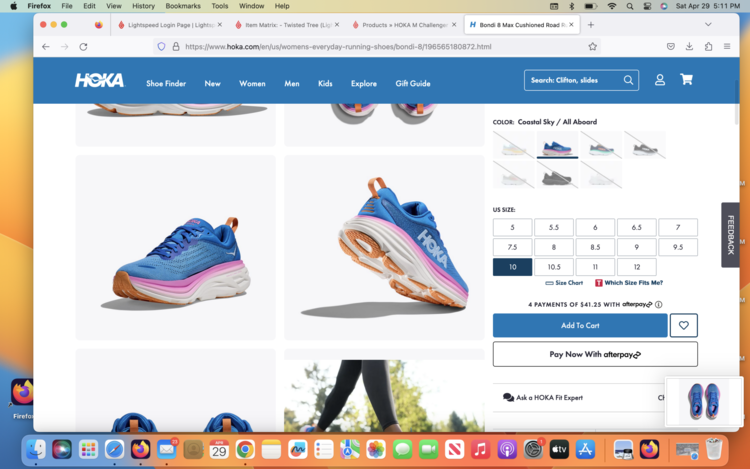Open Firefox hamburger menu
This screenshot has height=469, width=750.
[x=727, y=46]
